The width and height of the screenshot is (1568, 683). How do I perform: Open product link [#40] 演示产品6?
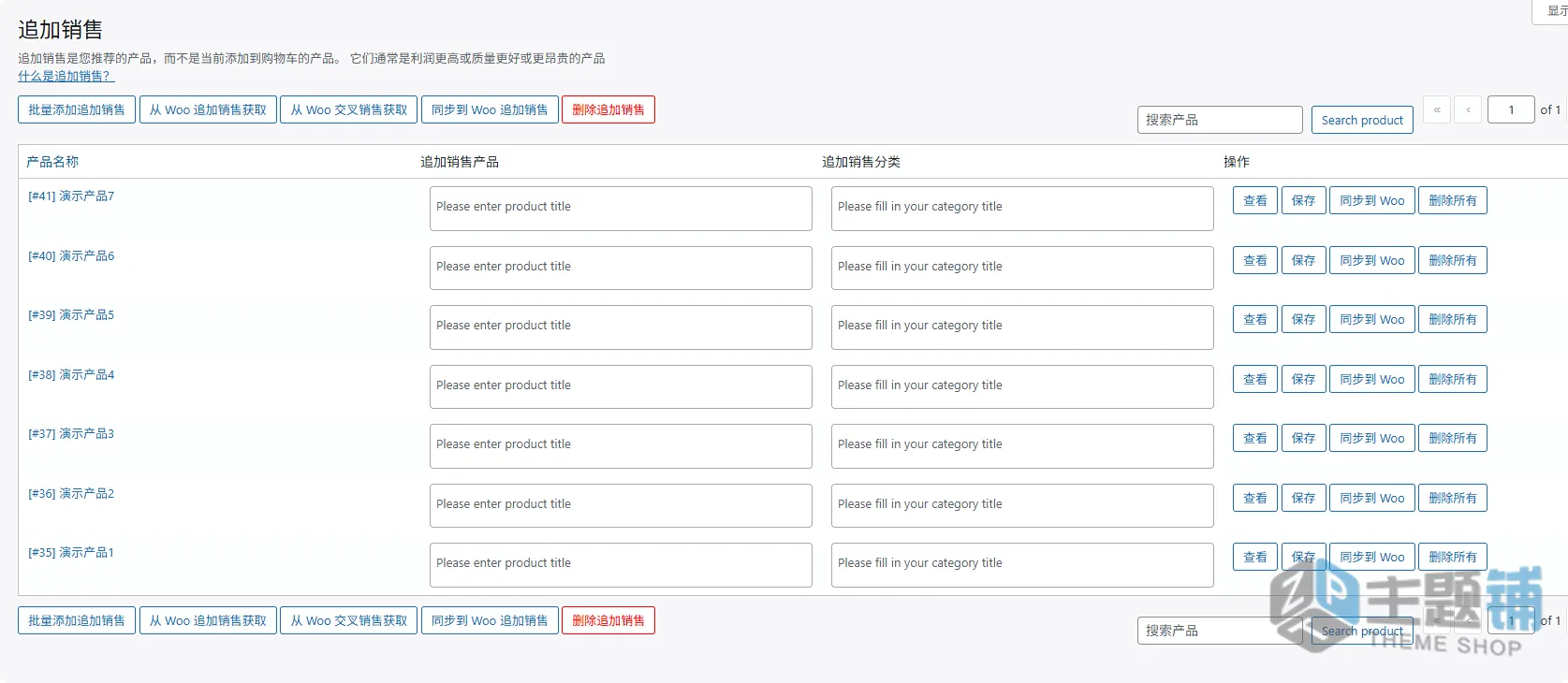(71, 255)
